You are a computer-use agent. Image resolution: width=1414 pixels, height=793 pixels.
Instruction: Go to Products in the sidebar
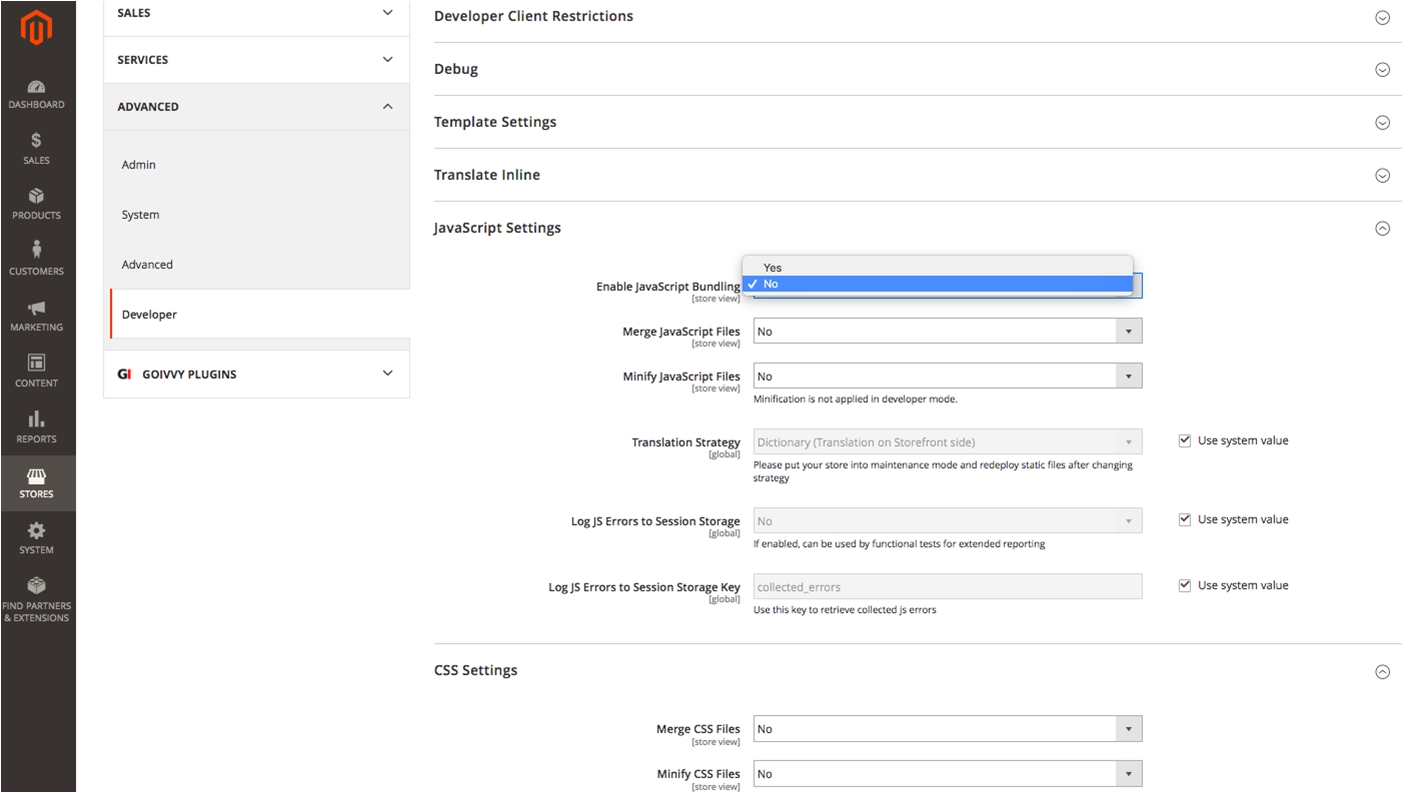37,205
